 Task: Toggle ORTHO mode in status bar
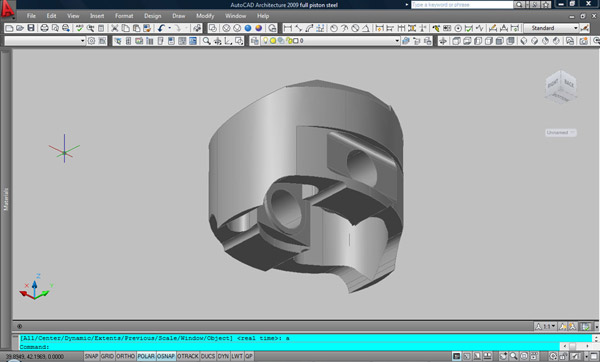pos(126,356)
